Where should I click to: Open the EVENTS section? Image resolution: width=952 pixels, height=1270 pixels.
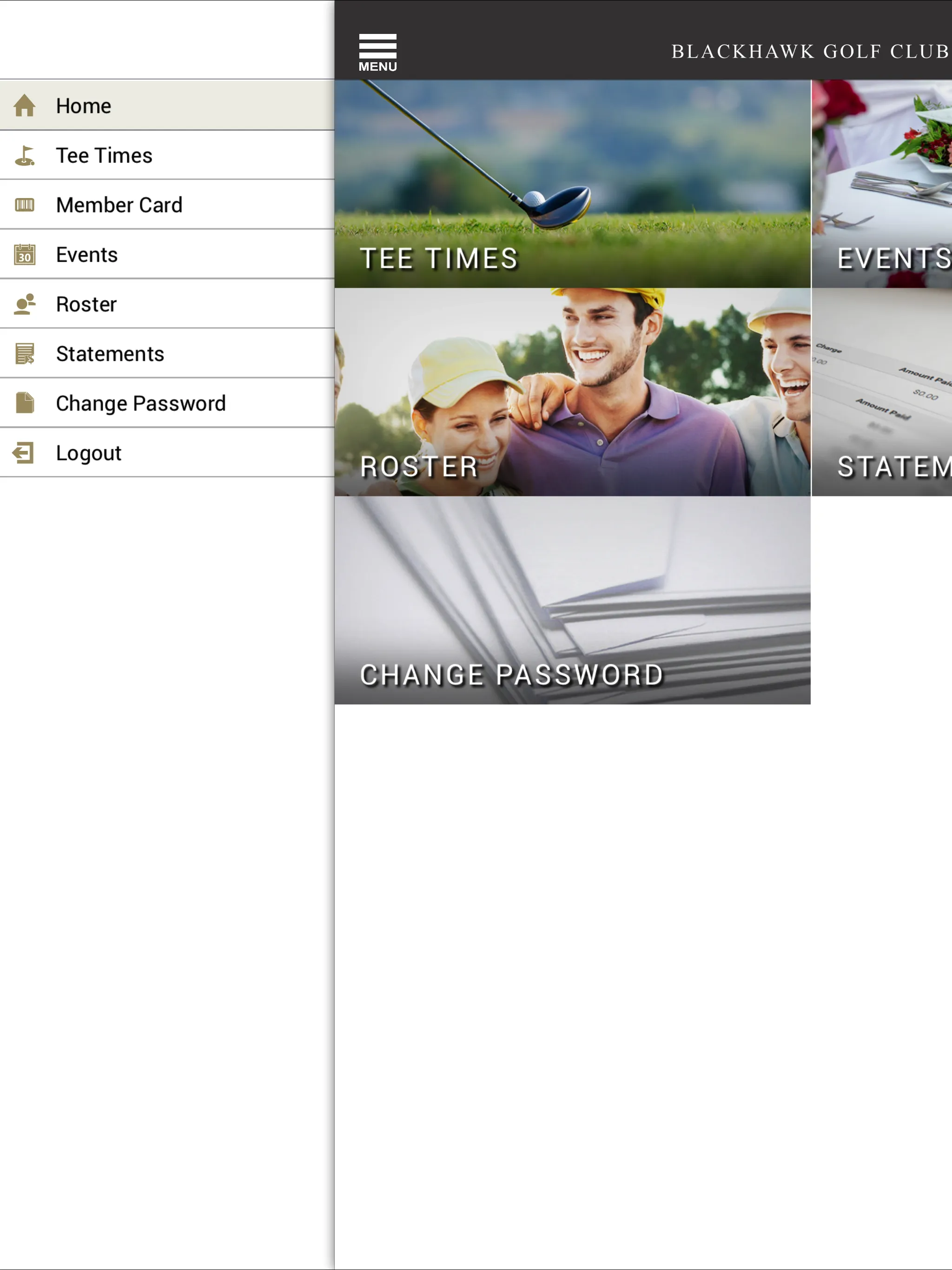(x=885, y=185)
